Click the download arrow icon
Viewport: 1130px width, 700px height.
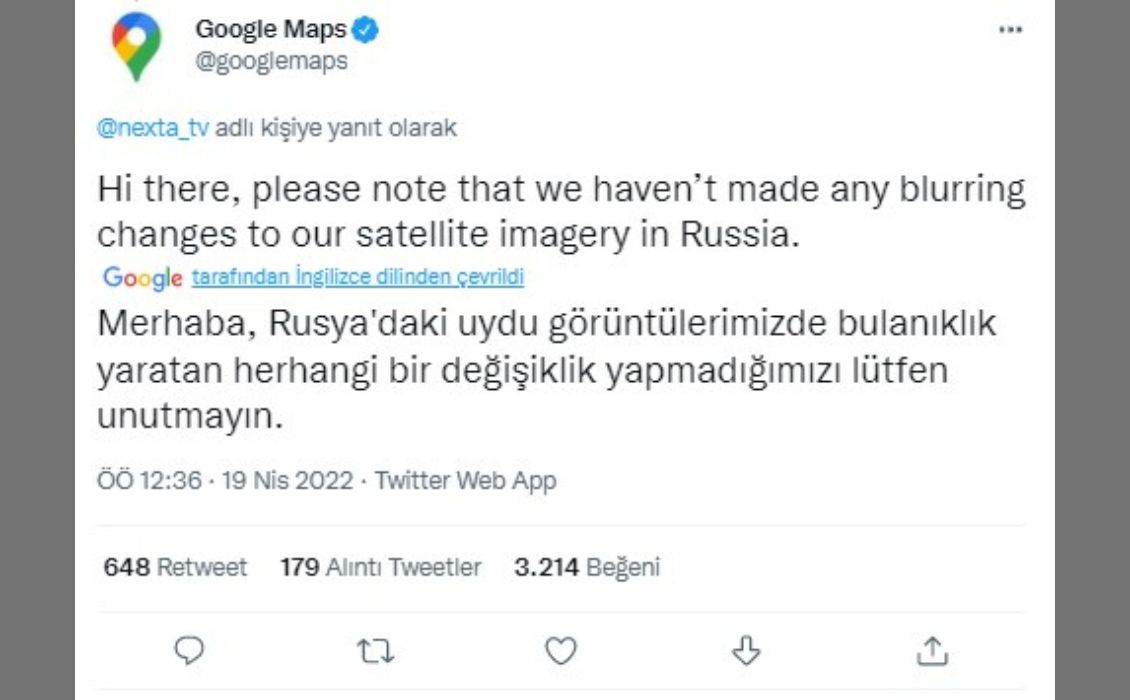click(x=746, y=652)
